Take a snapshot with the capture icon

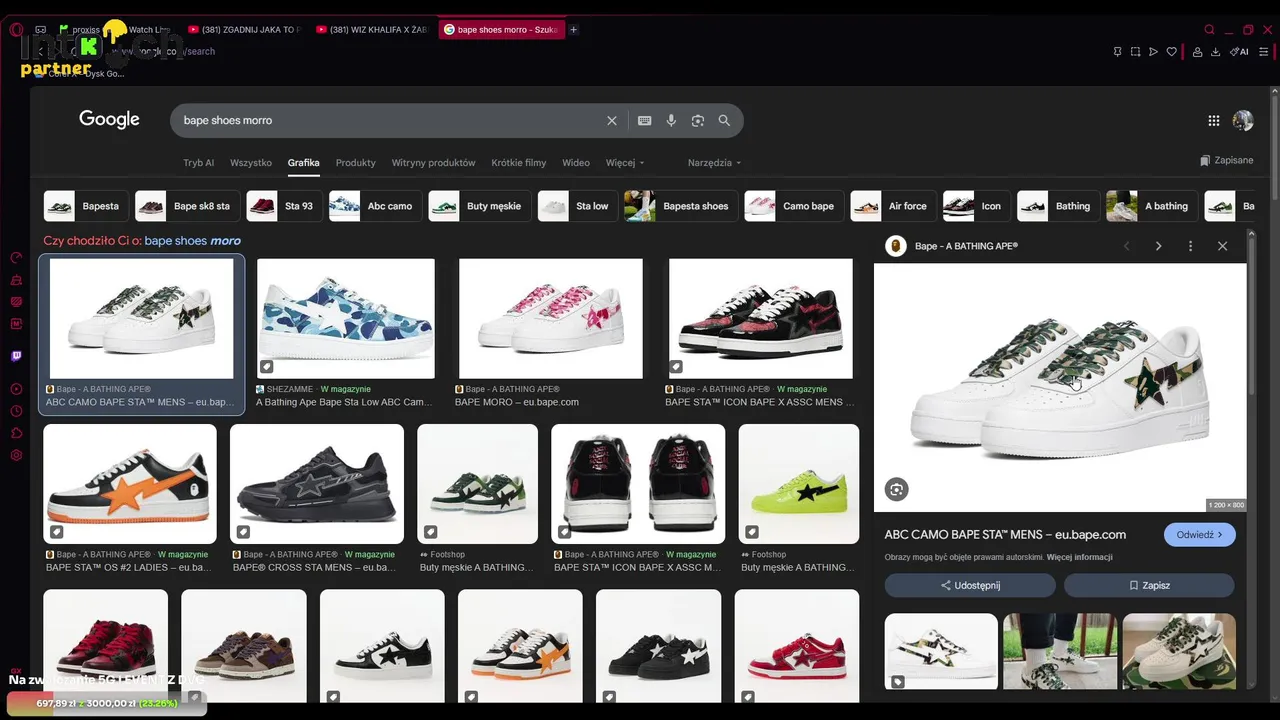click(x=1135, y=52)
